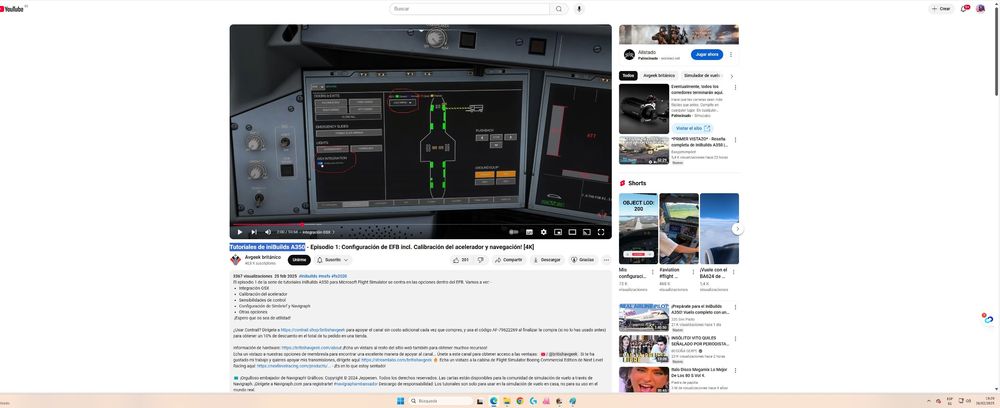The height and width of the screenshot is (408, 1000).
Task: Open the OBJECT LOD 200 short
Action: point(638,229)
